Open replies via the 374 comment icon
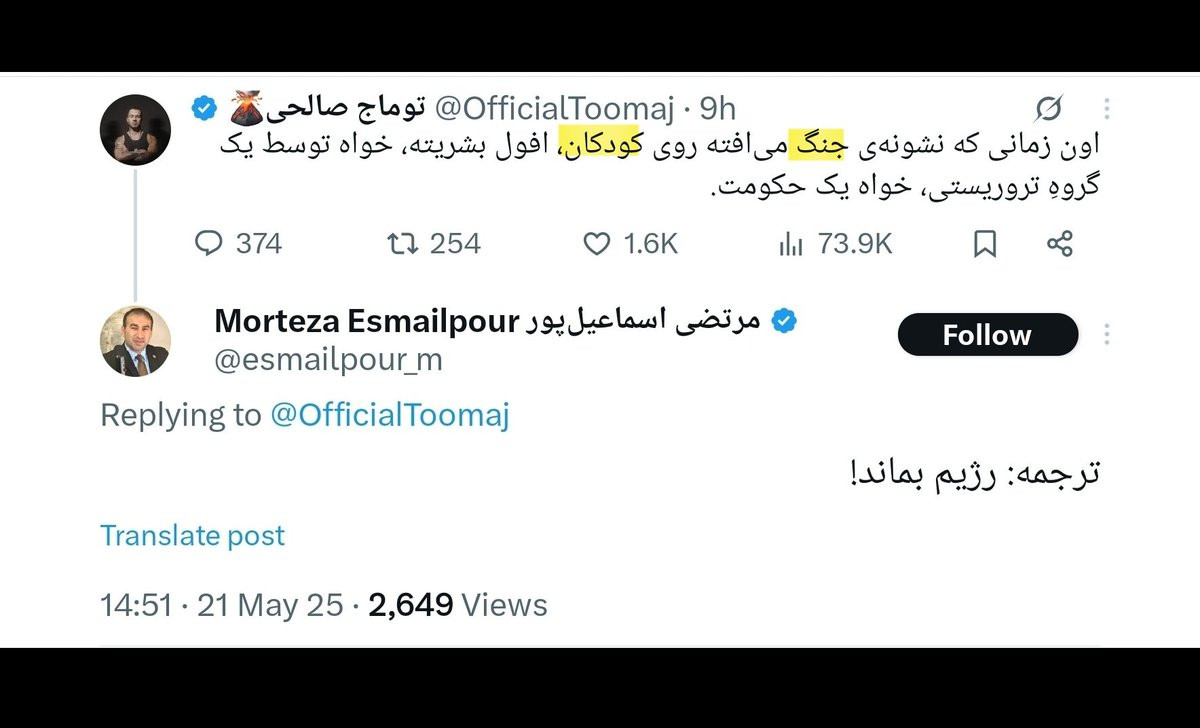 pyautogui.click(x=208, y=243)
